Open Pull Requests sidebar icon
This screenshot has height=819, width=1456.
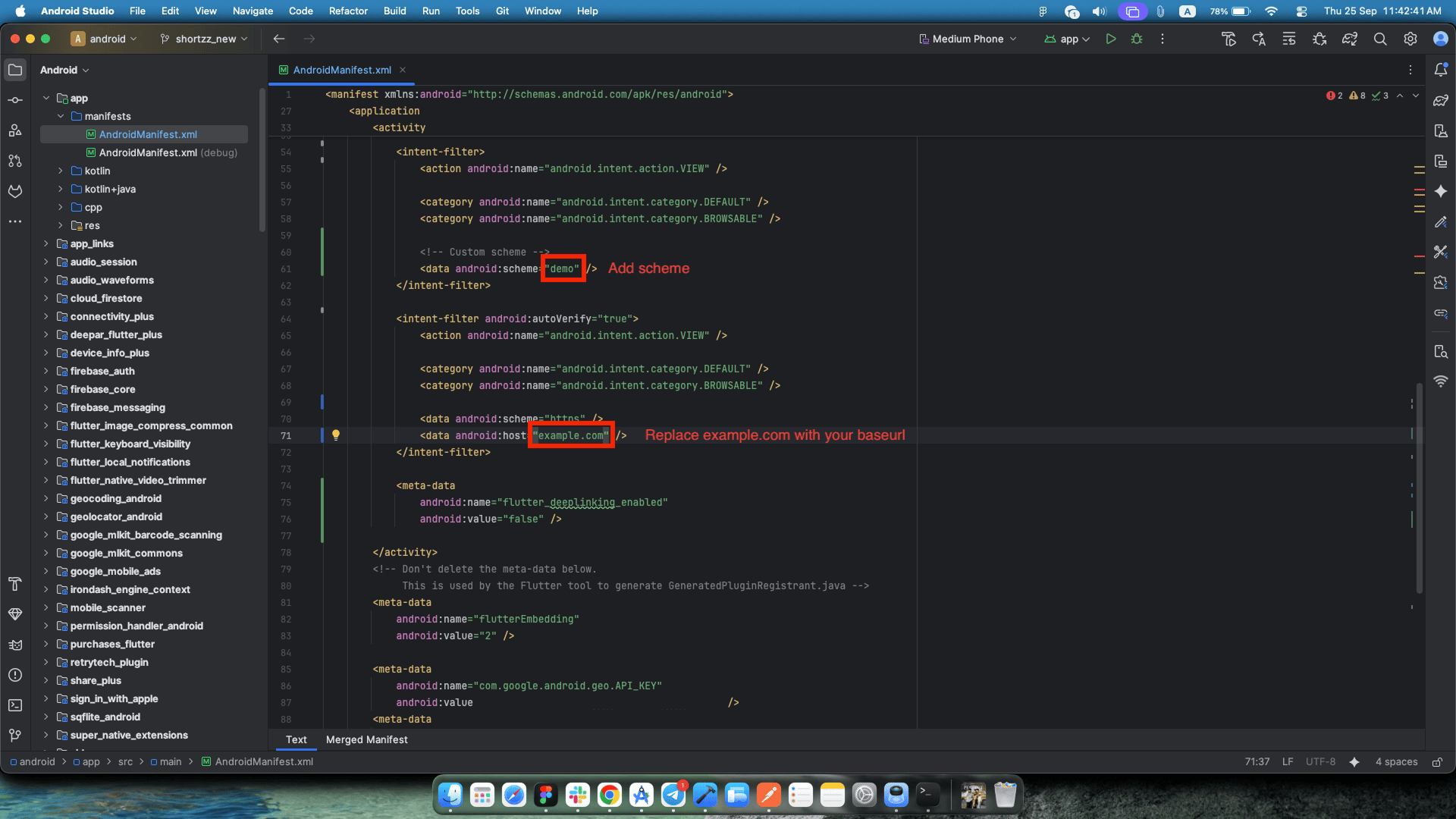coord(15,161)
